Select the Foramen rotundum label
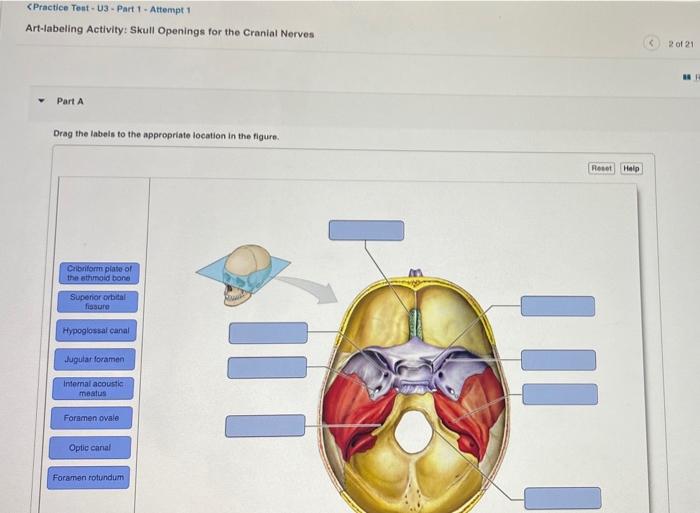 point(88,478)
